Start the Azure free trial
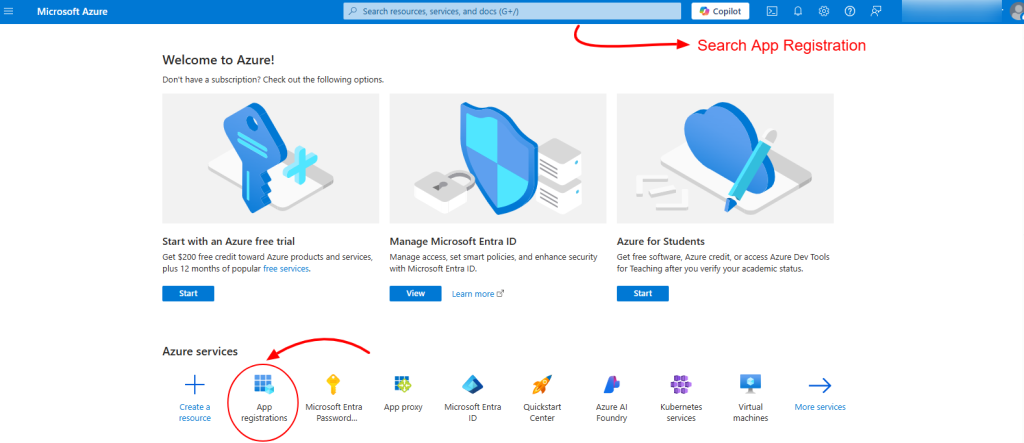The image size is (1024, 443). (188, 293)
